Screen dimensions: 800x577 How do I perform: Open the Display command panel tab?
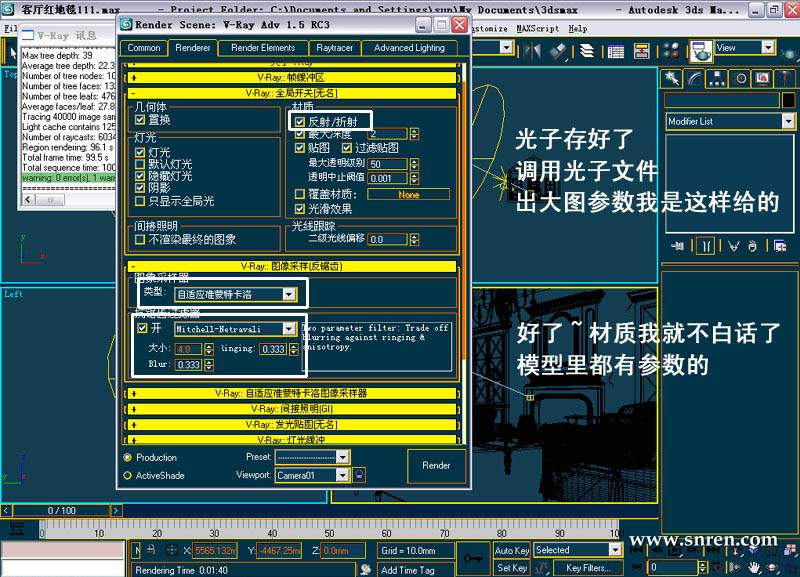click(x=763, y=79)
